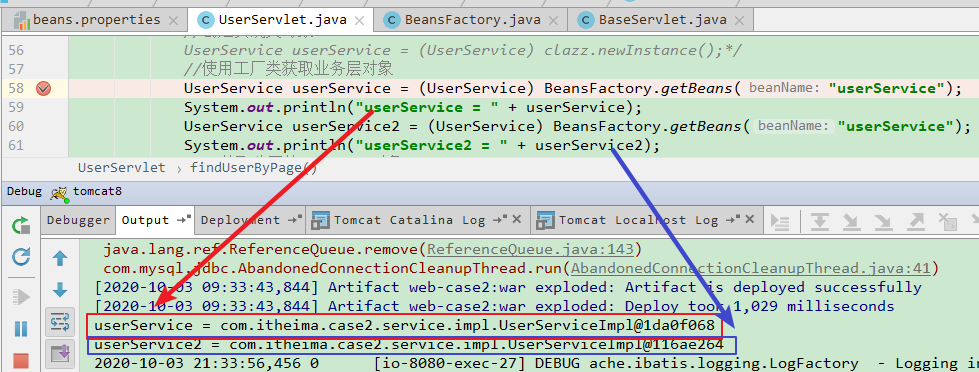Pause the running program
979x372 pixels.
[21, 328]
